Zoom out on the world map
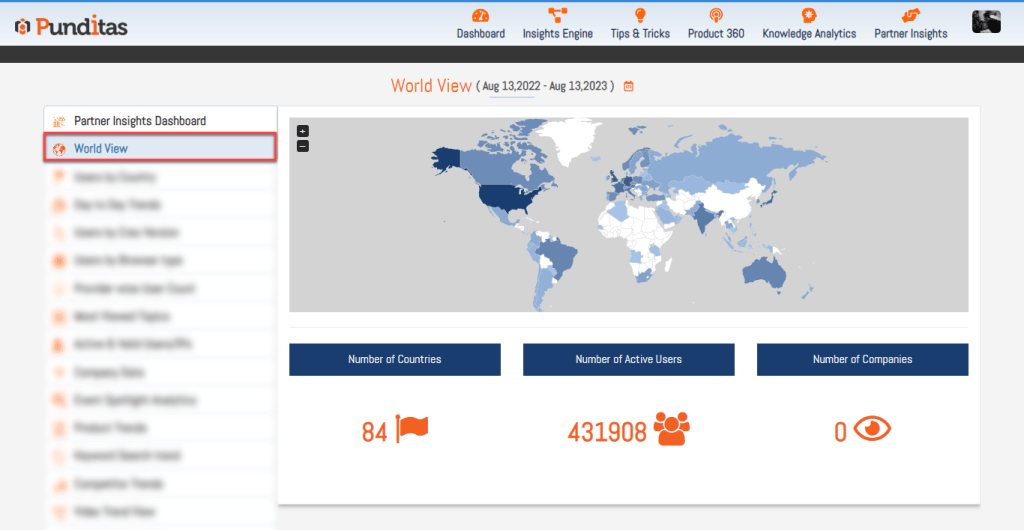This screenshot has height=530, width=1024. (x=303, y=146)
